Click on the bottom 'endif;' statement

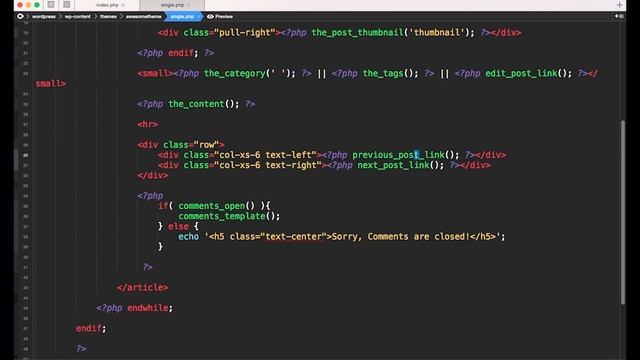click(91, 328)
